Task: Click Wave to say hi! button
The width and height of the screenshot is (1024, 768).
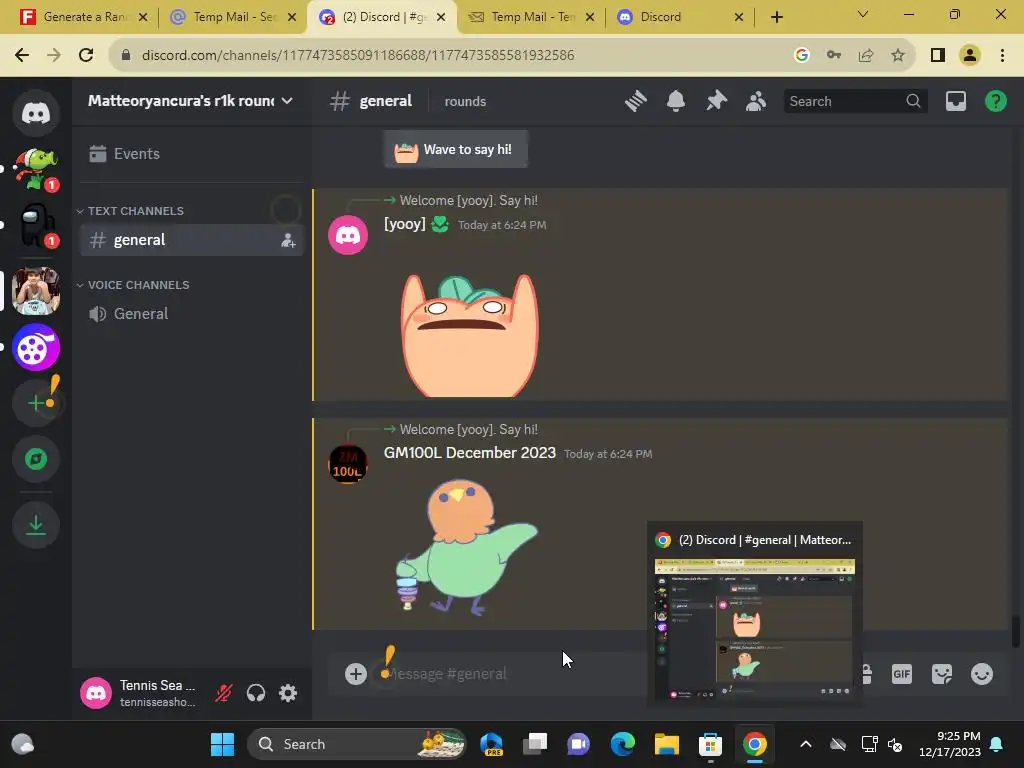Action: tap(455, 150)
